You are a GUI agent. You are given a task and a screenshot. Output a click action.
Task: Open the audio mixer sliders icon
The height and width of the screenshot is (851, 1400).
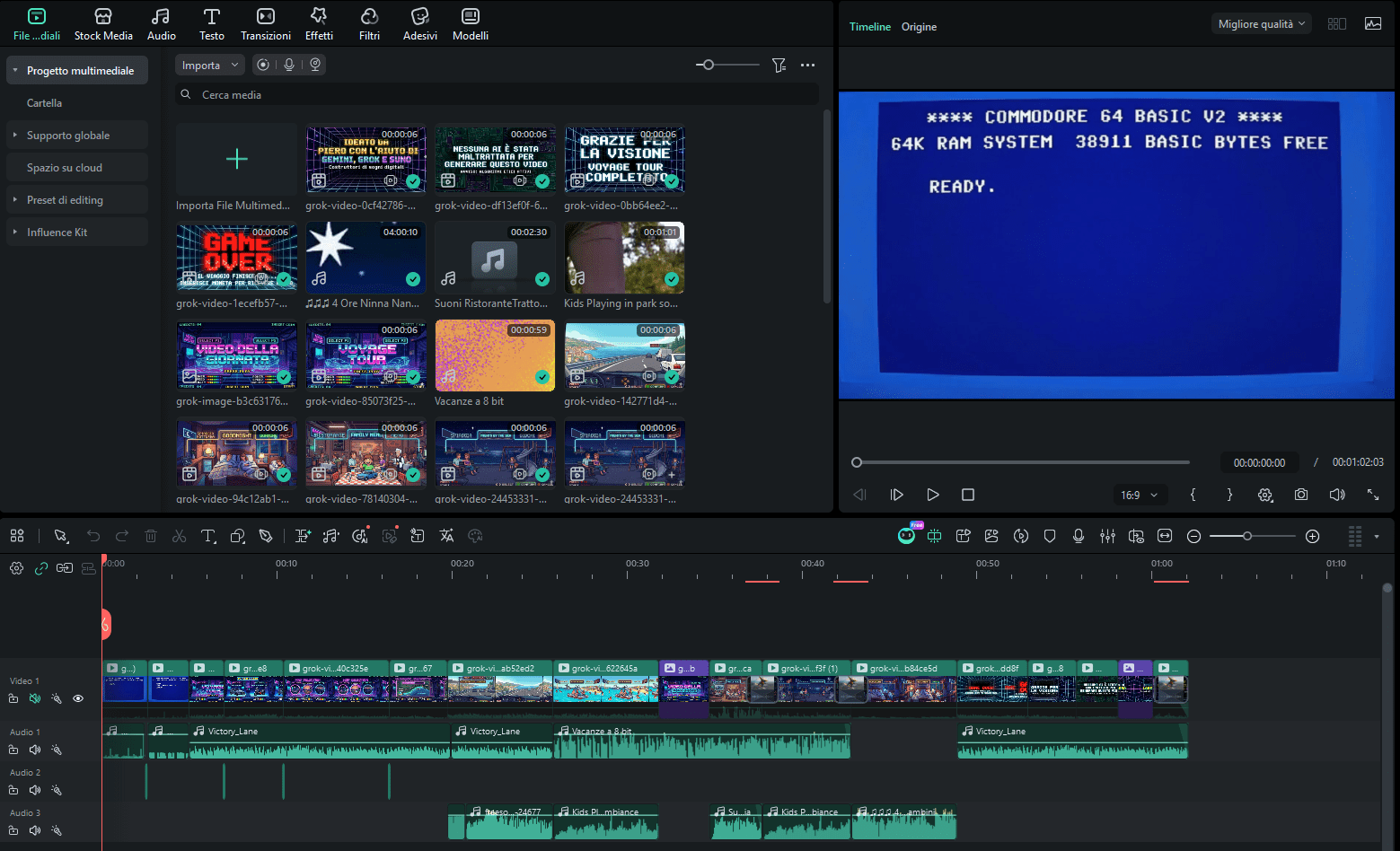coord(1107,536)
